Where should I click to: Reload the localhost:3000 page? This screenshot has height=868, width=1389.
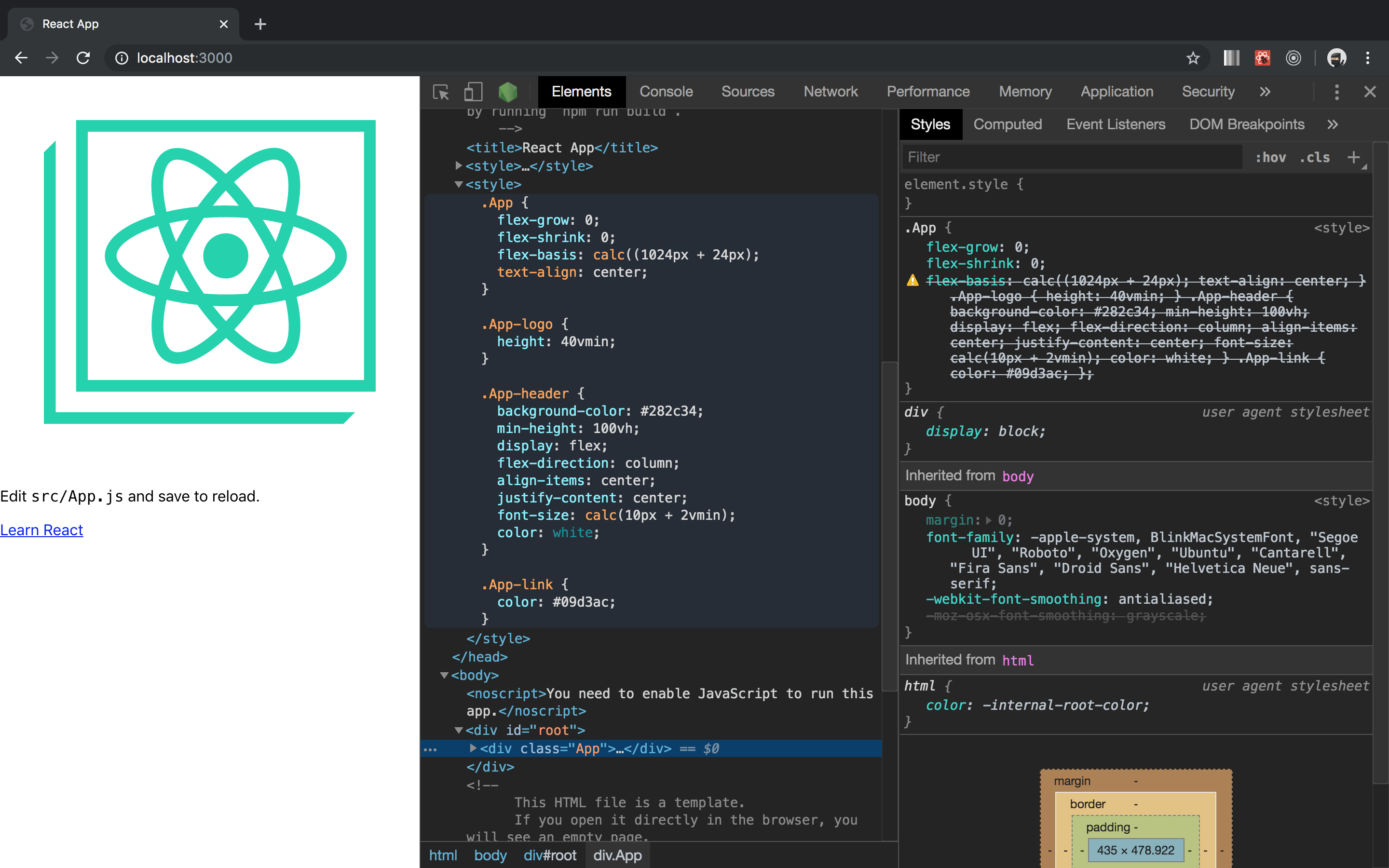pyautogui.click(x=83, y=57)
